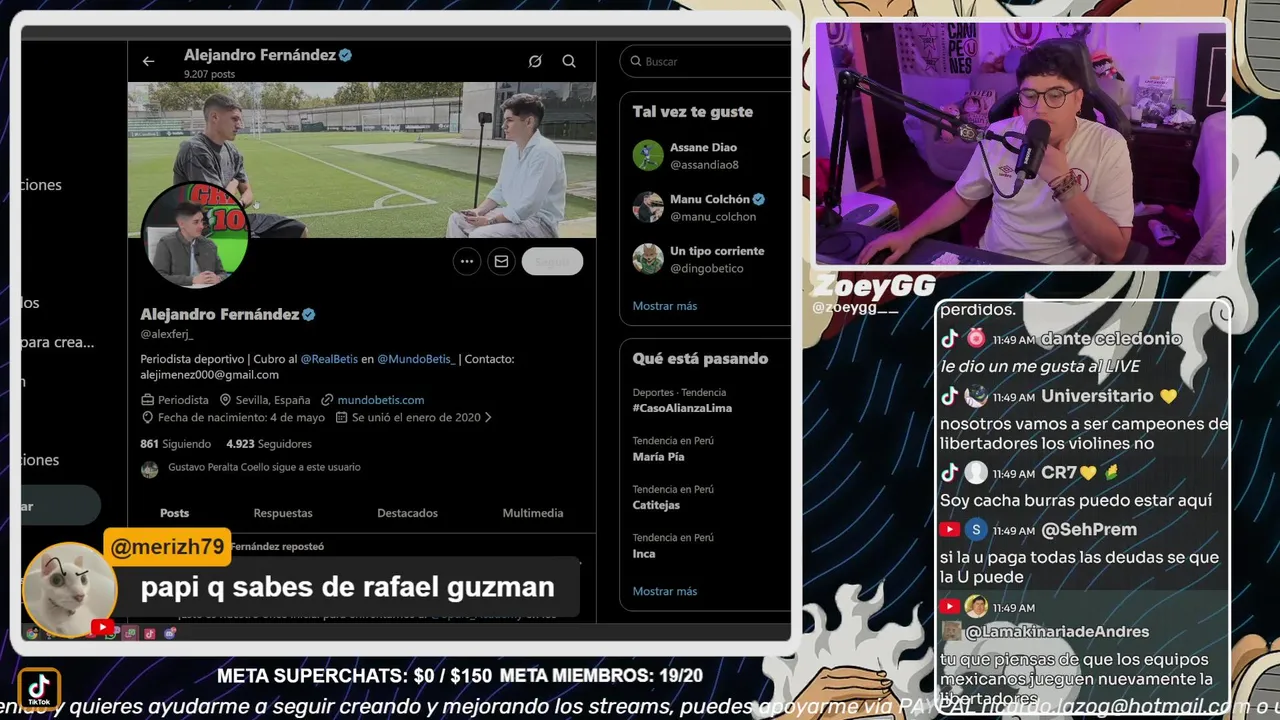
Task: Click the @SehPrem chat username
Action: tap(1089, 530)
